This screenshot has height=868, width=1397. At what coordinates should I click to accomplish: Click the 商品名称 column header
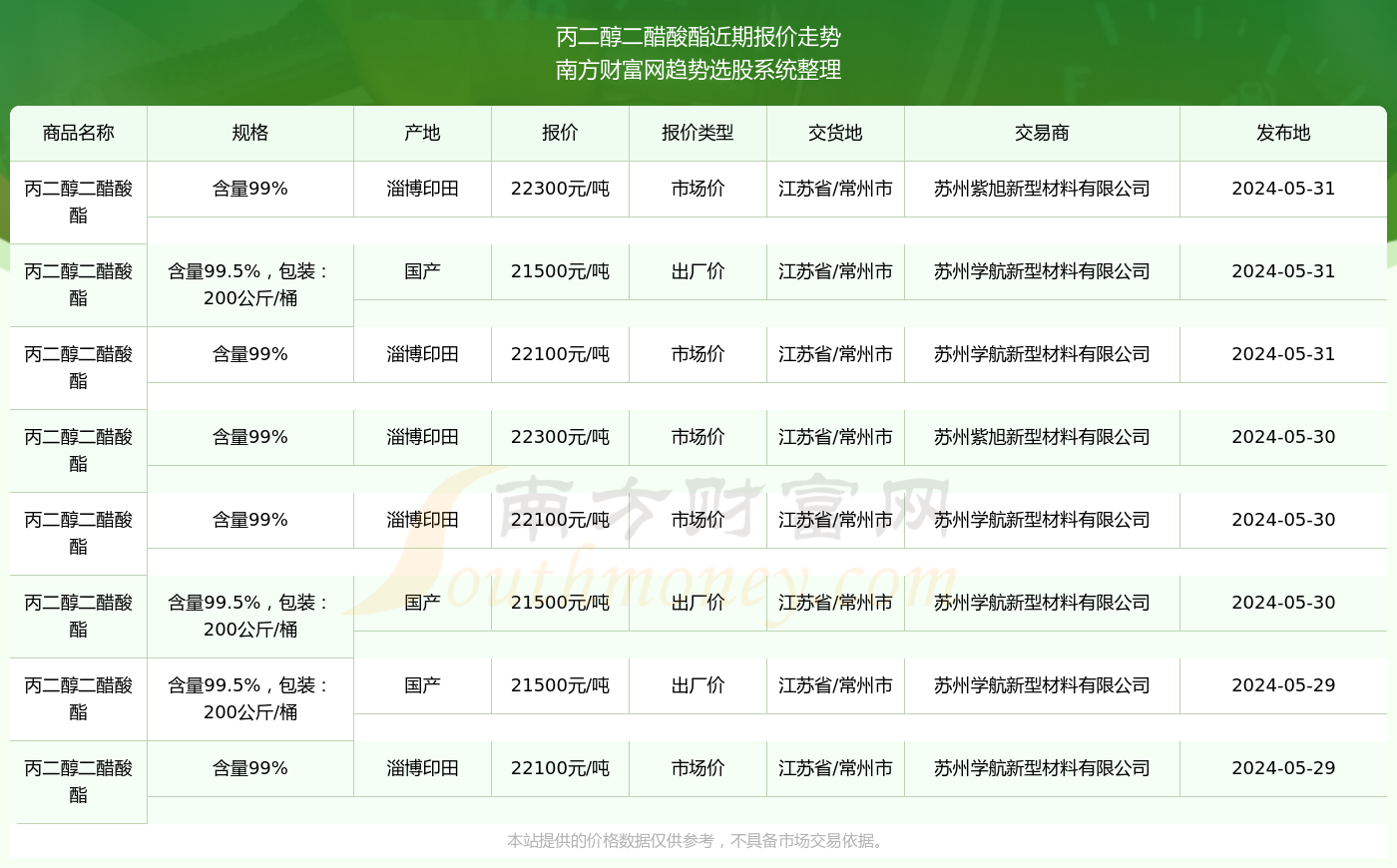79,133
